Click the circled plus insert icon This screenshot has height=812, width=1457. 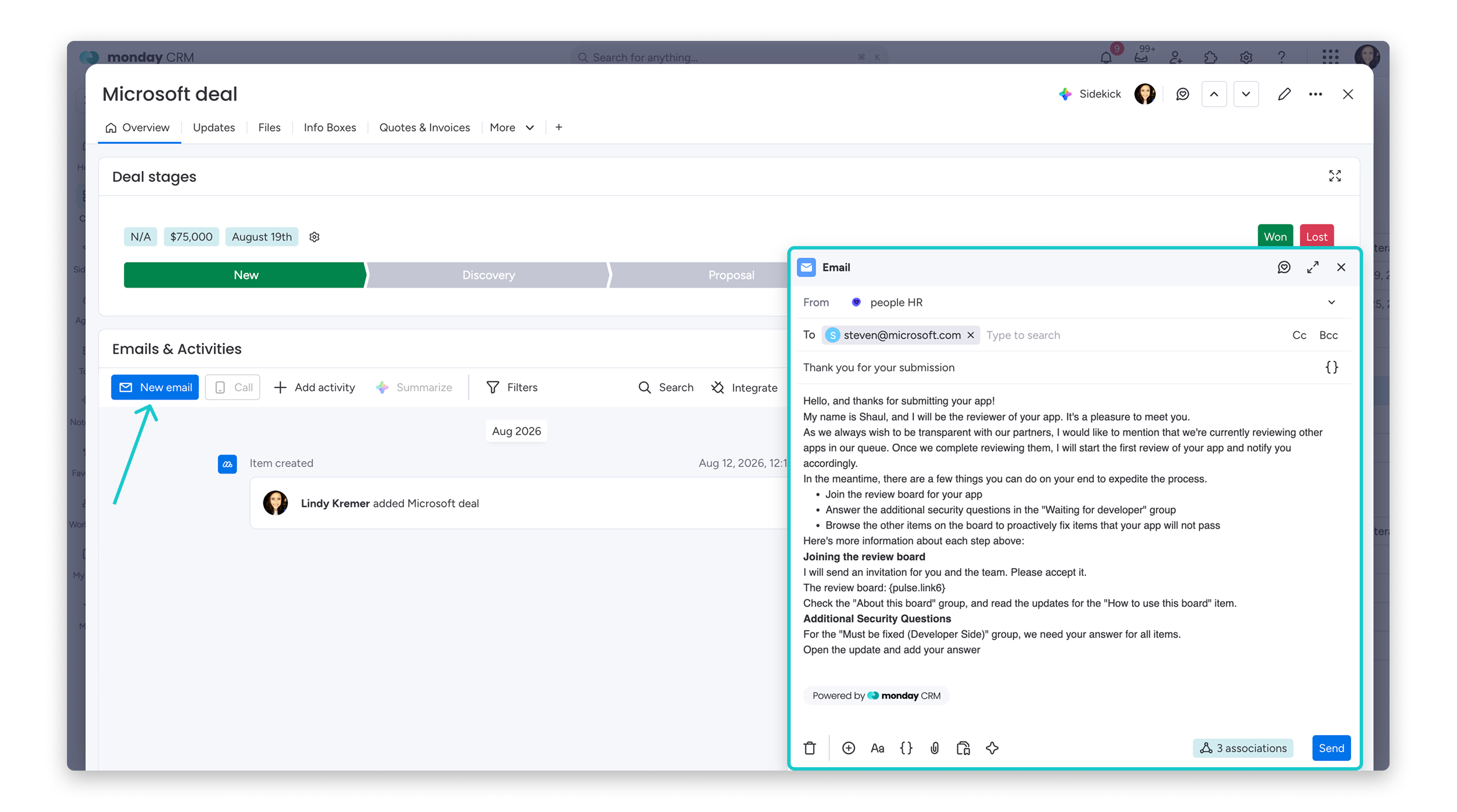pos(848,748)
